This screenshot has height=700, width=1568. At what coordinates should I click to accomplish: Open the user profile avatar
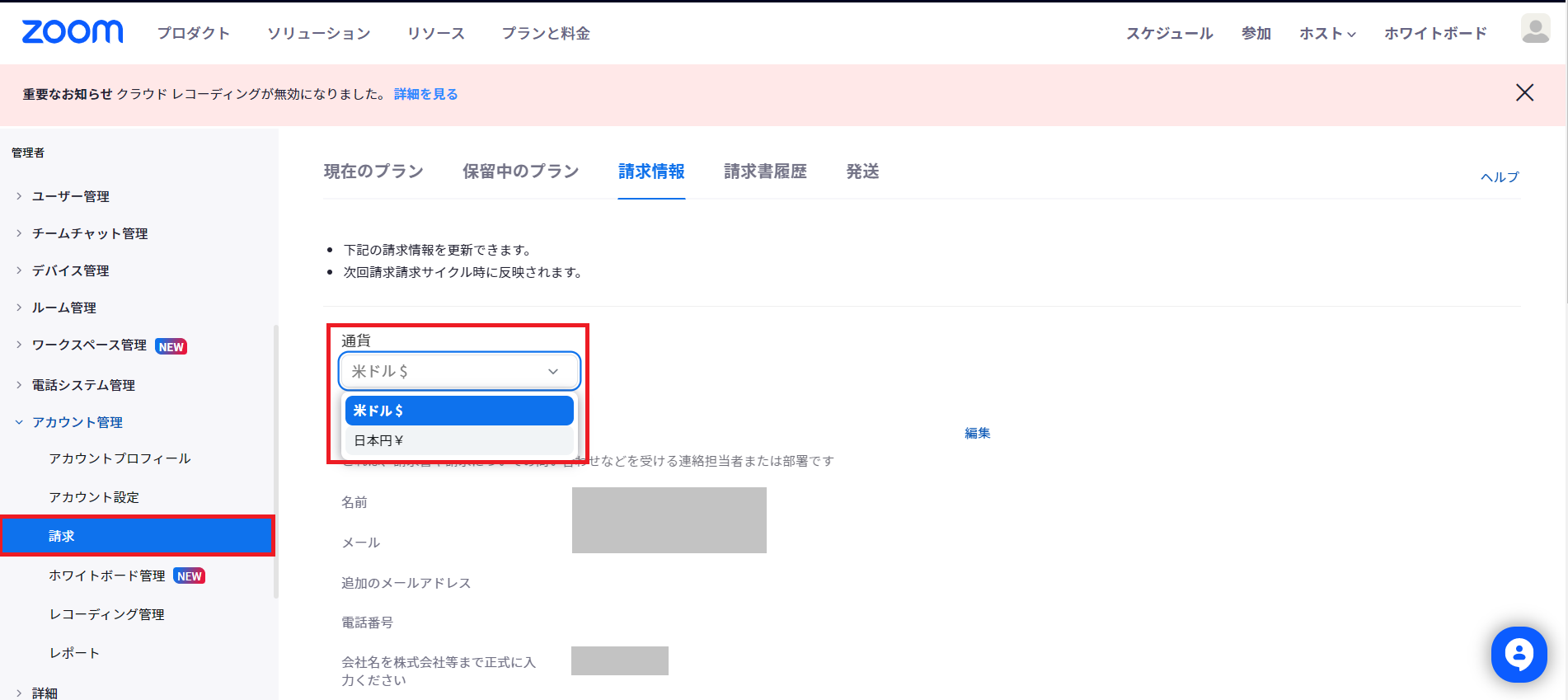pyautogui.click(x=1535, y=30)
